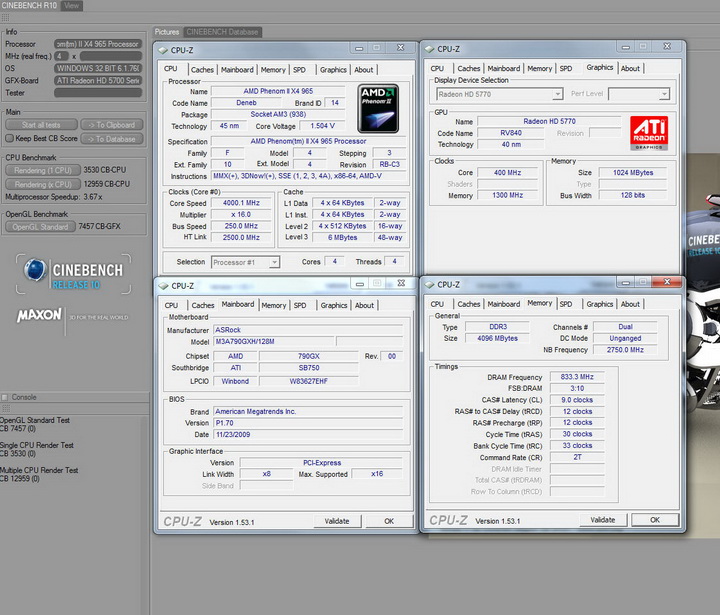The image size is (720, 615).
Task: Open the Perf Level dropdown
Action: 639,94
